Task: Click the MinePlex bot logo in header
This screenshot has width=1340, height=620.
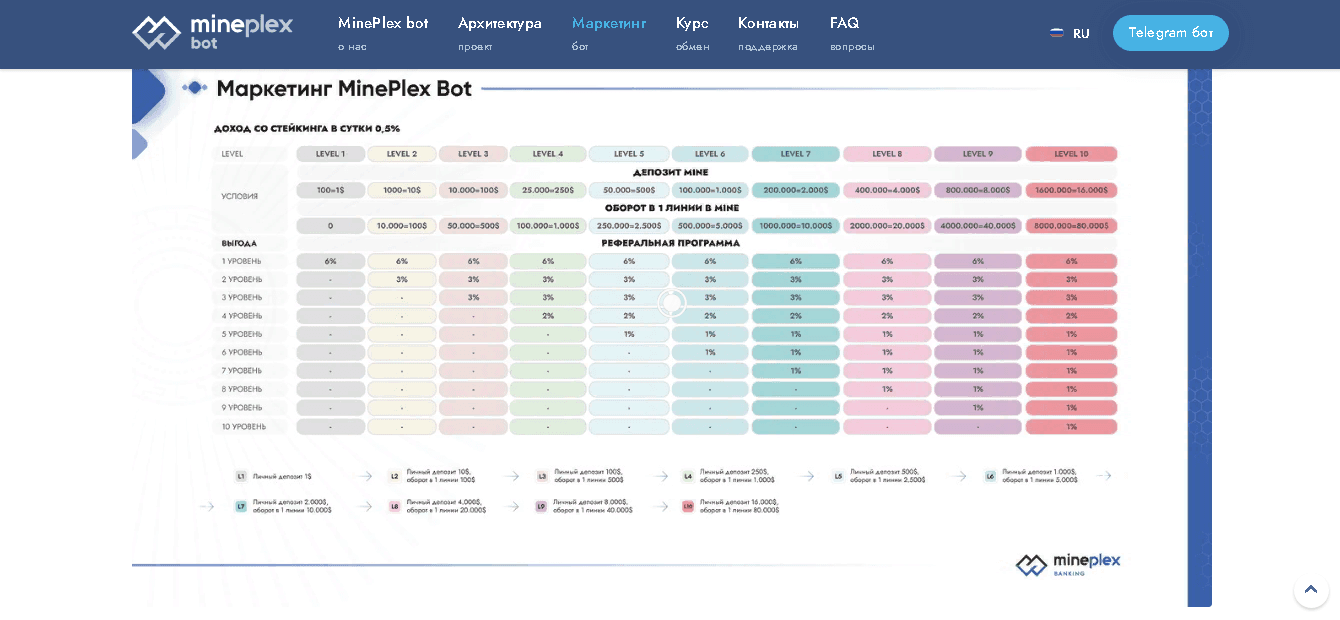Action: click(212, 32)
